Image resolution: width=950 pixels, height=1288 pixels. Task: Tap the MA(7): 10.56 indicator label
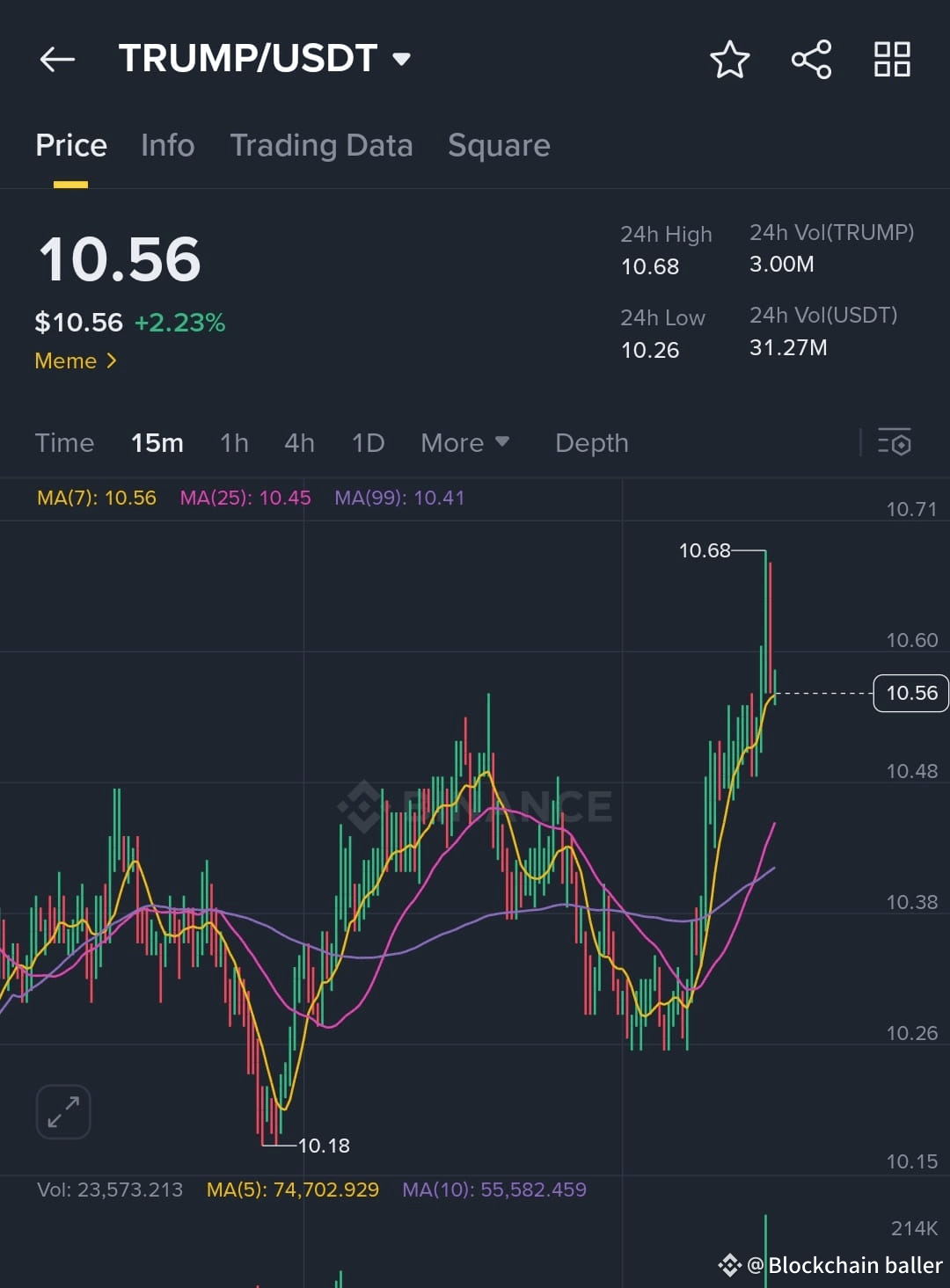[x=97, y=498]
